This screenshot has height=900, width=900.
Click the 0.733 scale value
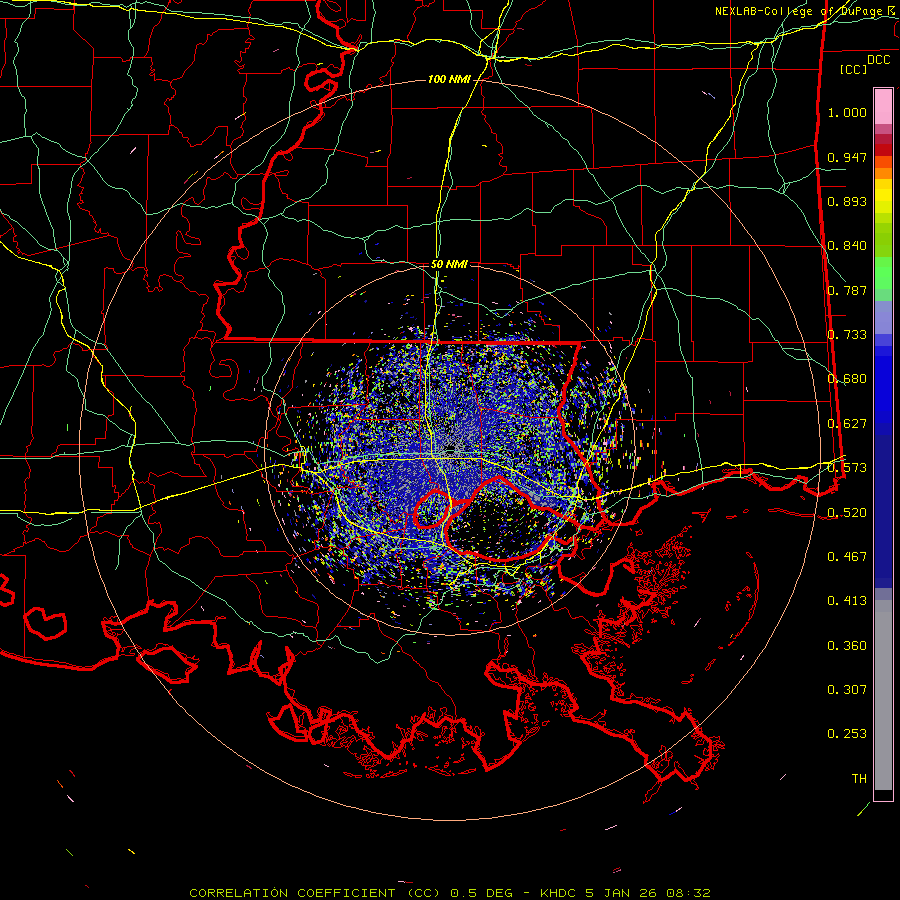(x=847, y=335)
